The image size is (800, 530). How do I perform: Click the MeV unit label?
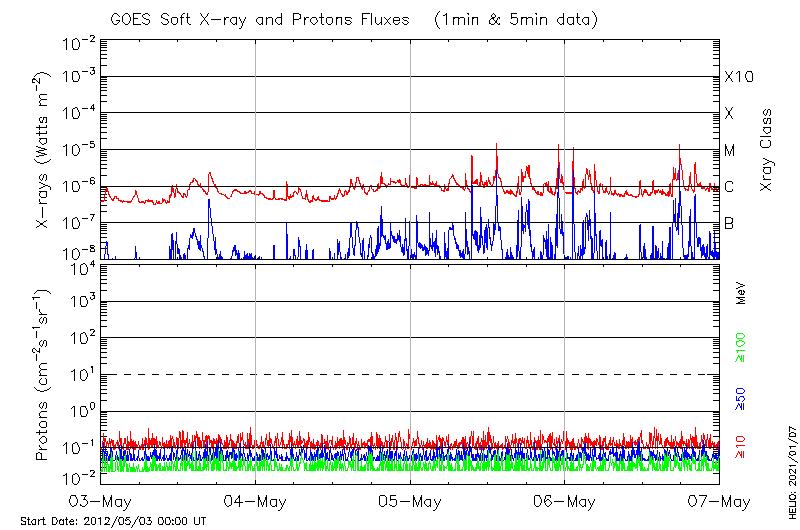coord(741,294)
